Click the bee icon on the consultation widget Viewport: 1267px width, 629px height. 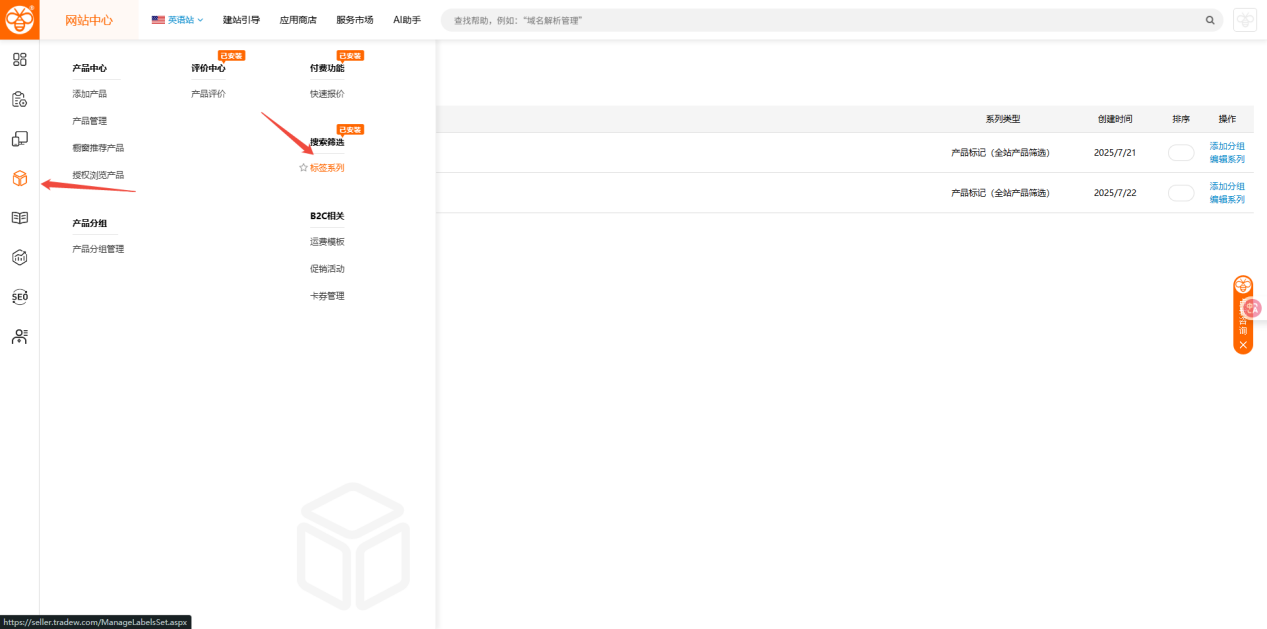point(1243,285)
